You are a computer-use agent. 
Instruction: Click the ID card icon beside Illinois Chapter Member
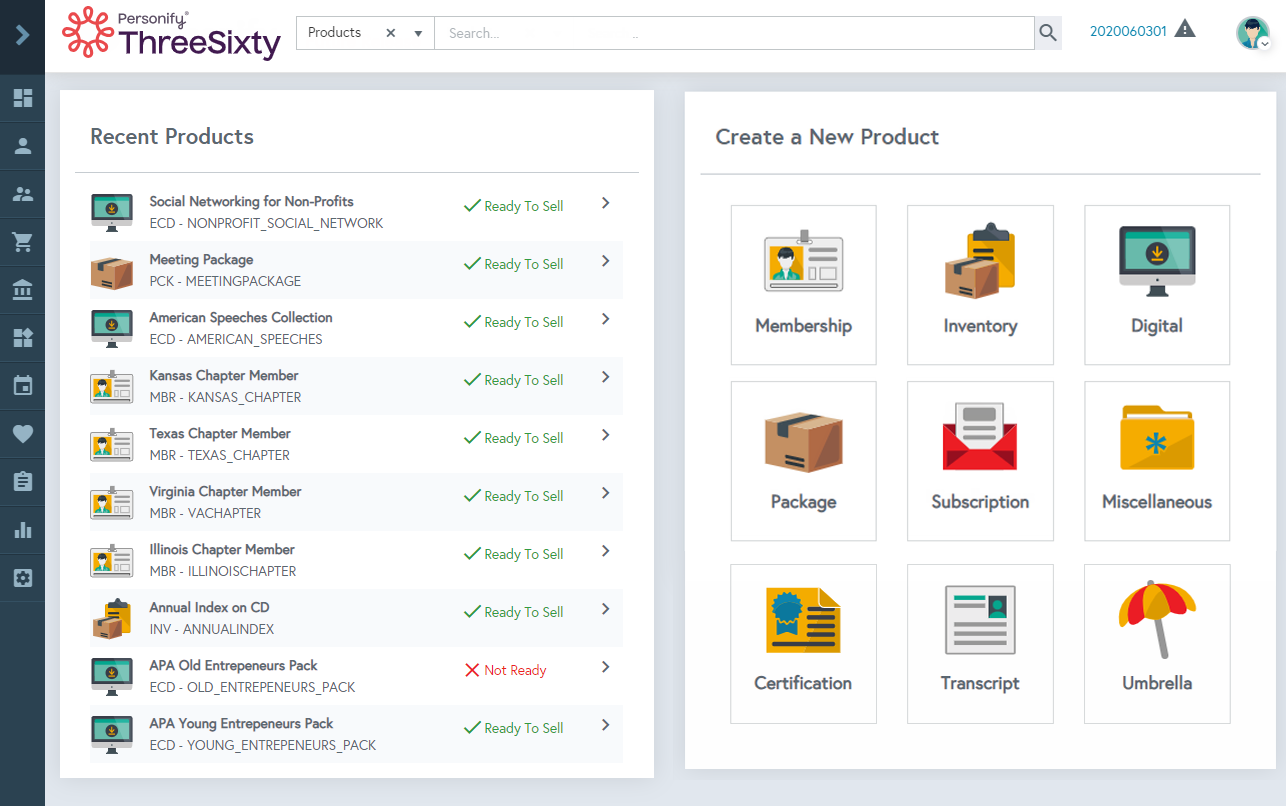tap(112, 561)
